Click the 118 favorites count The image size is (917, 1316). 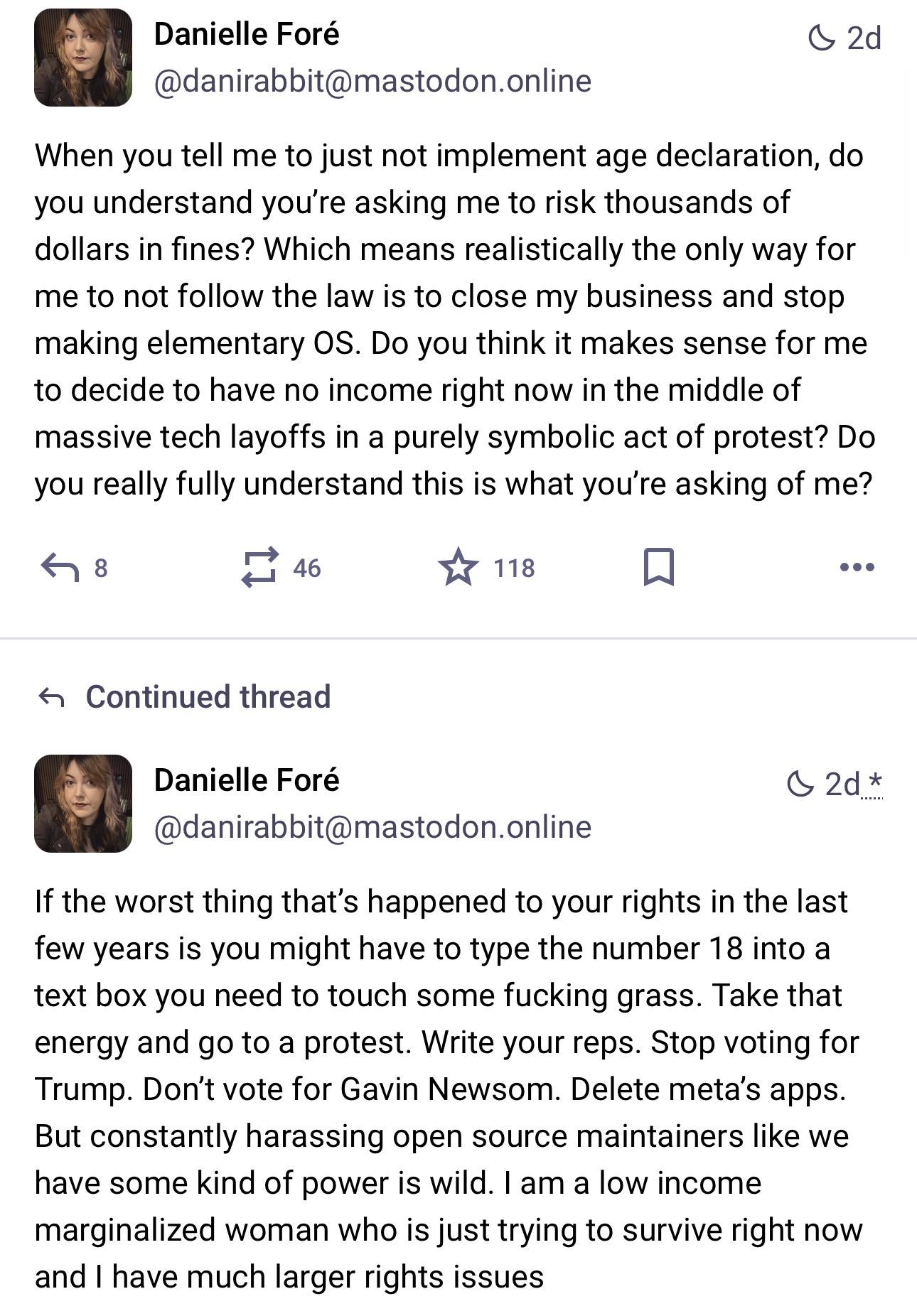click(x=514, y=568)
